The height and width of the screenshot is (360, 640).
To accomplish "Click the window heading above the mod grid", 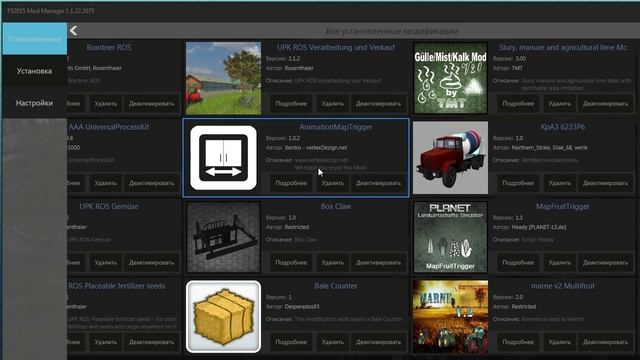I will (391, 31).
